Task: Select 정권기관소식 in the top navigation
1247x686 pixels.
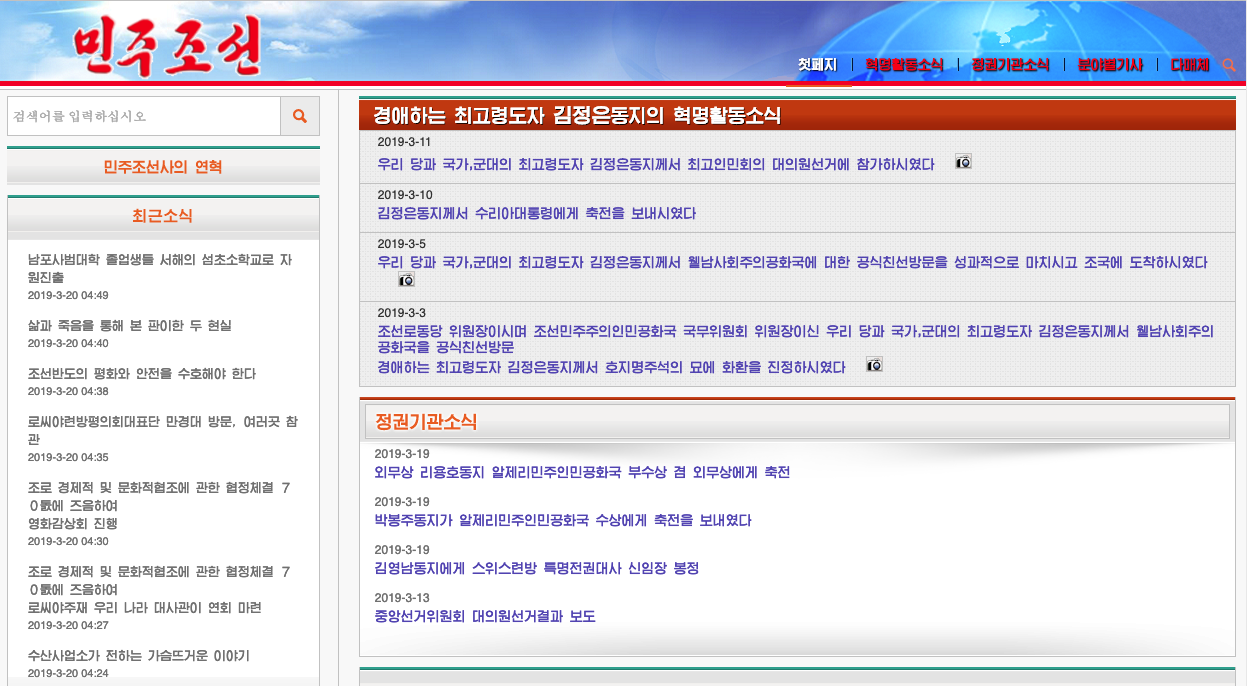Action: pos(1010,65)
